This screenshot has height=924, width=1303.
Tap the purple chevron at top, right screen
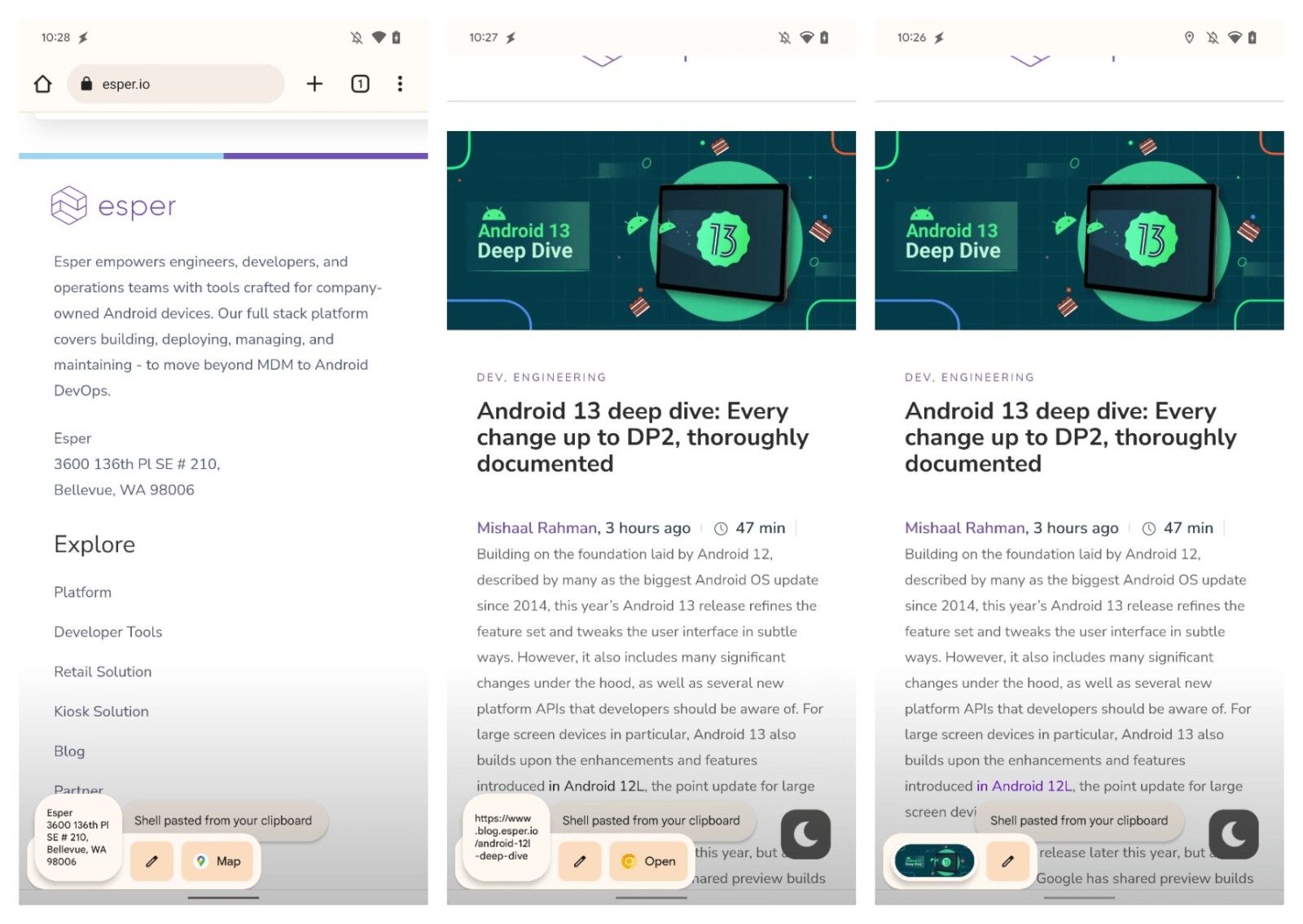[1030, 61]
